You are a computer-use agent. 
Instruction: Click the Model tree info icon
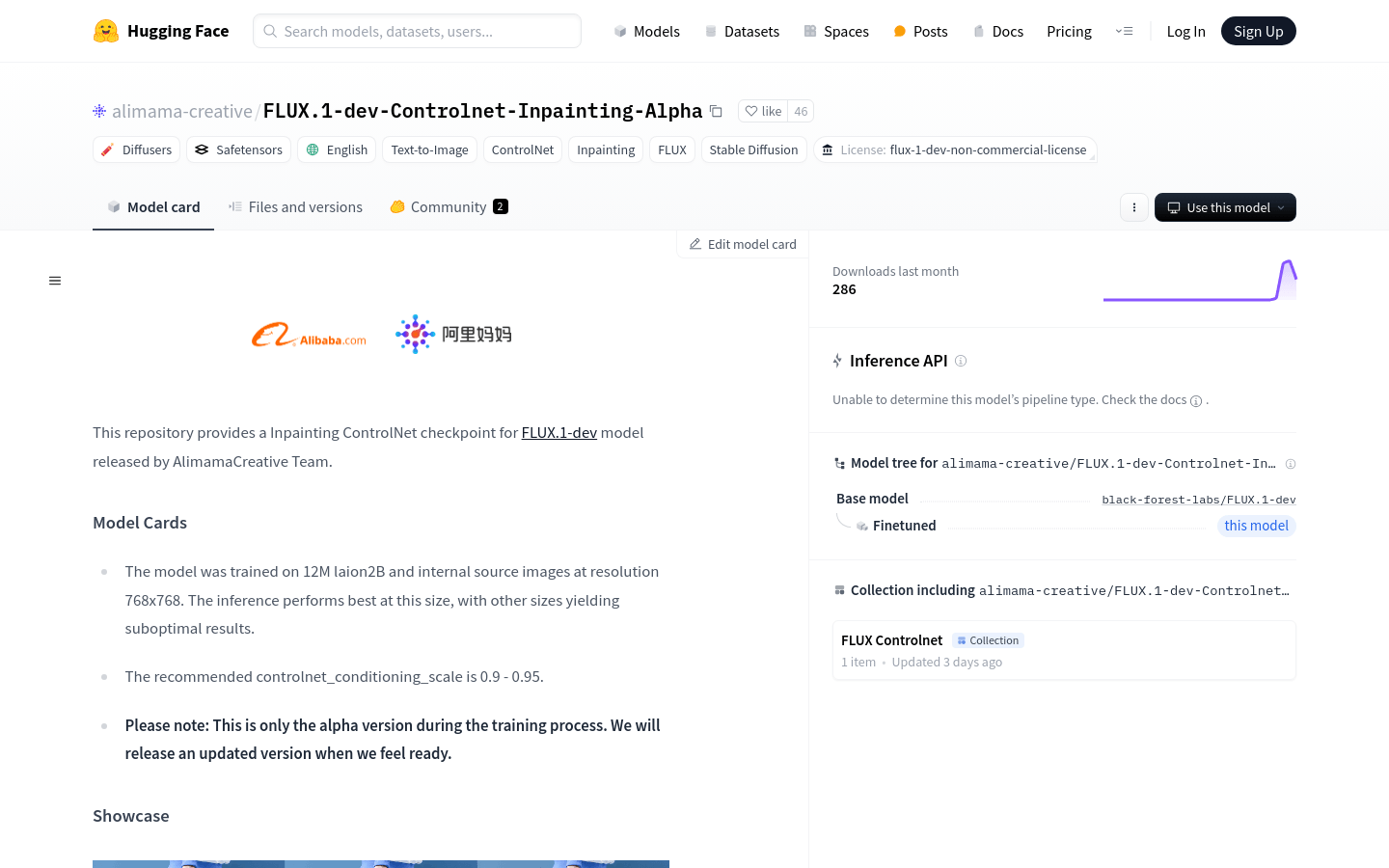1291,464
